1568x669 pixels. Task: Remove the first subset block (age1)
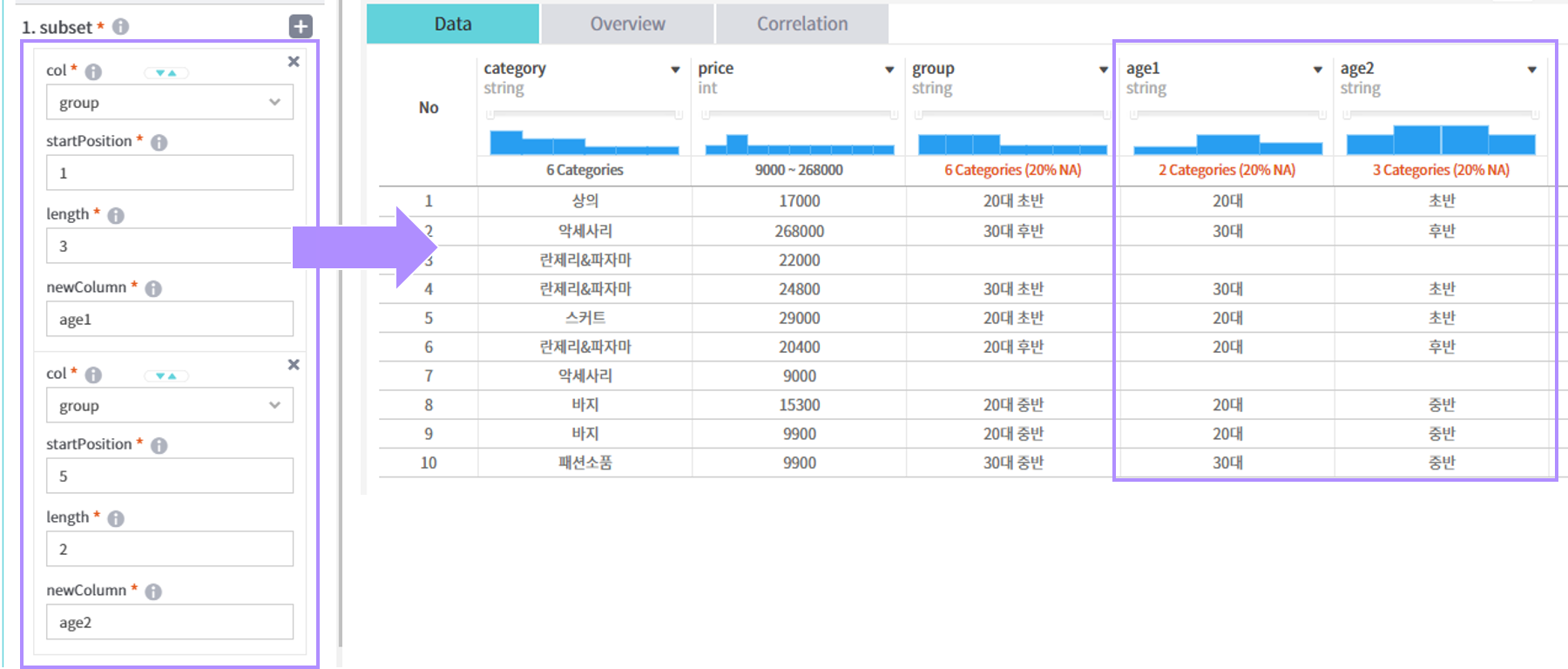coord(294,61)
